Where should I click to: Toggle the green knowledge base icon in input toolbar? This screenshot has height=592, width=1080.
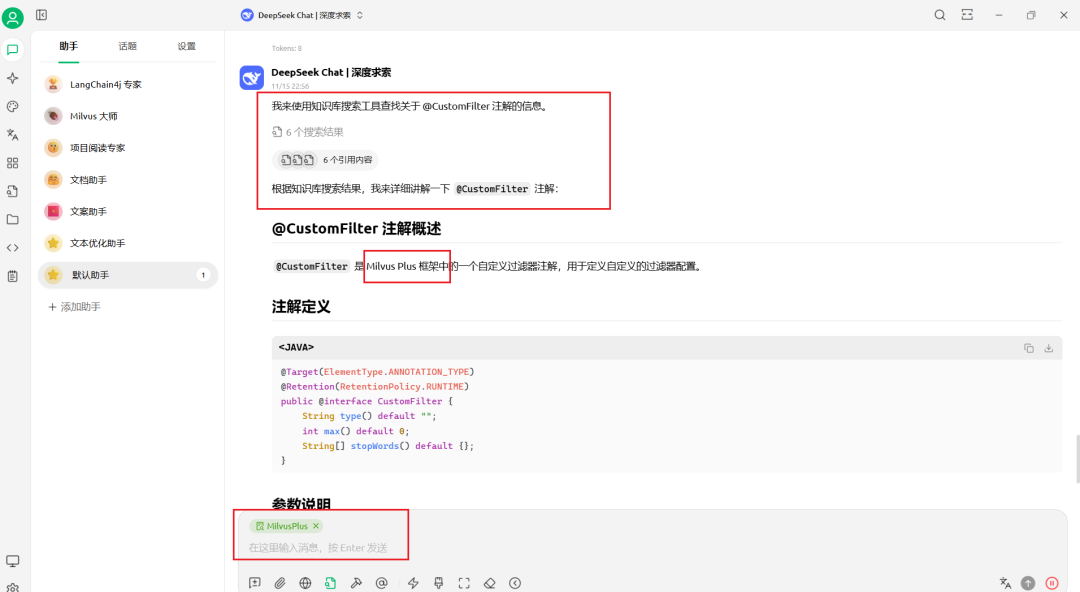click(331, 583)
